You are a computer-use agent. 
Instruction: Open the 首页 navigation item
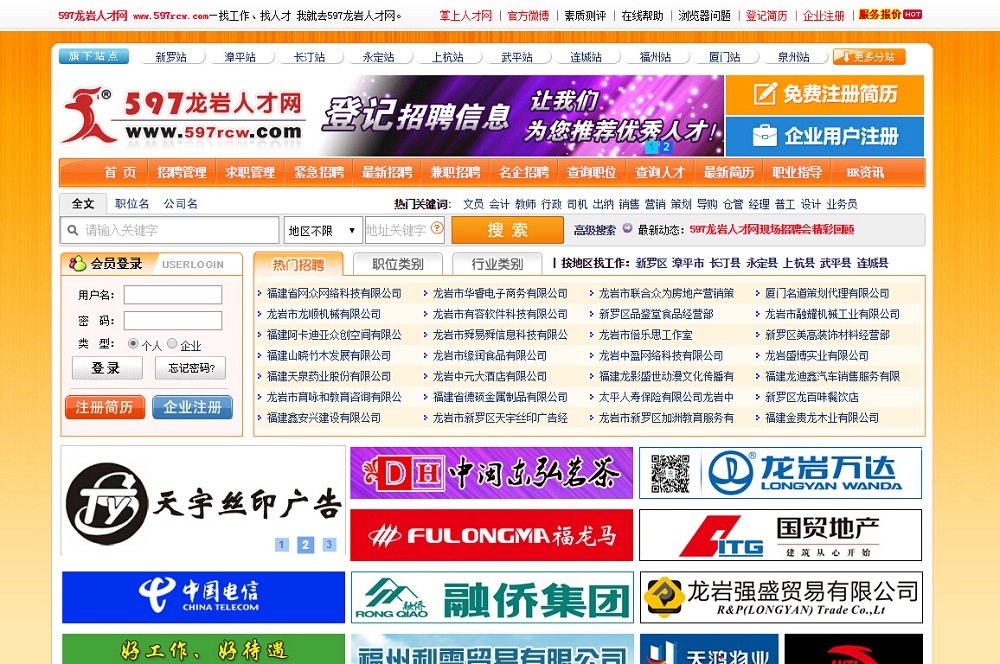120,172
